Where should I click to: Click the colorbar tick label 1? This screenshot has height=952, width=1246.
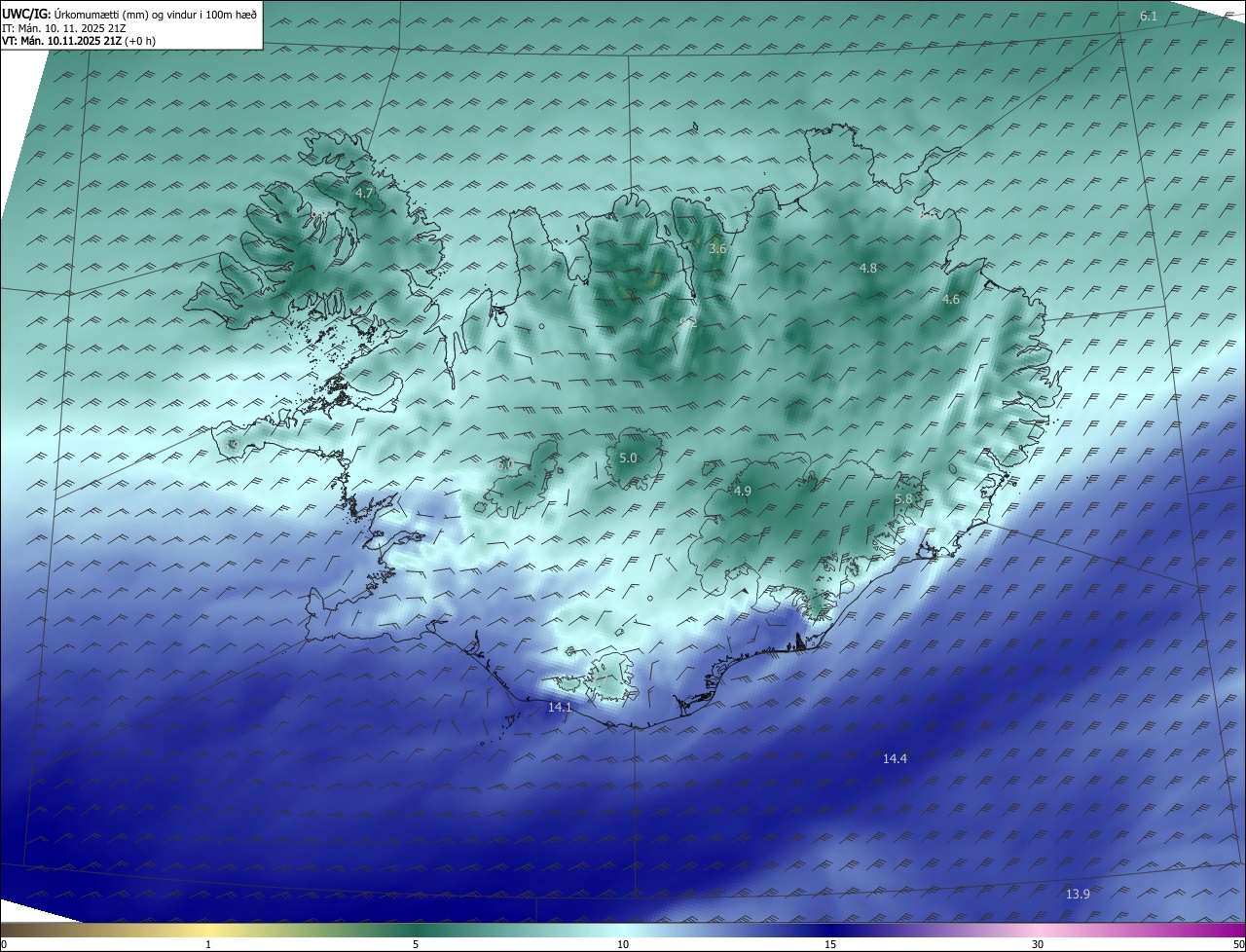(x=208, y=944)
